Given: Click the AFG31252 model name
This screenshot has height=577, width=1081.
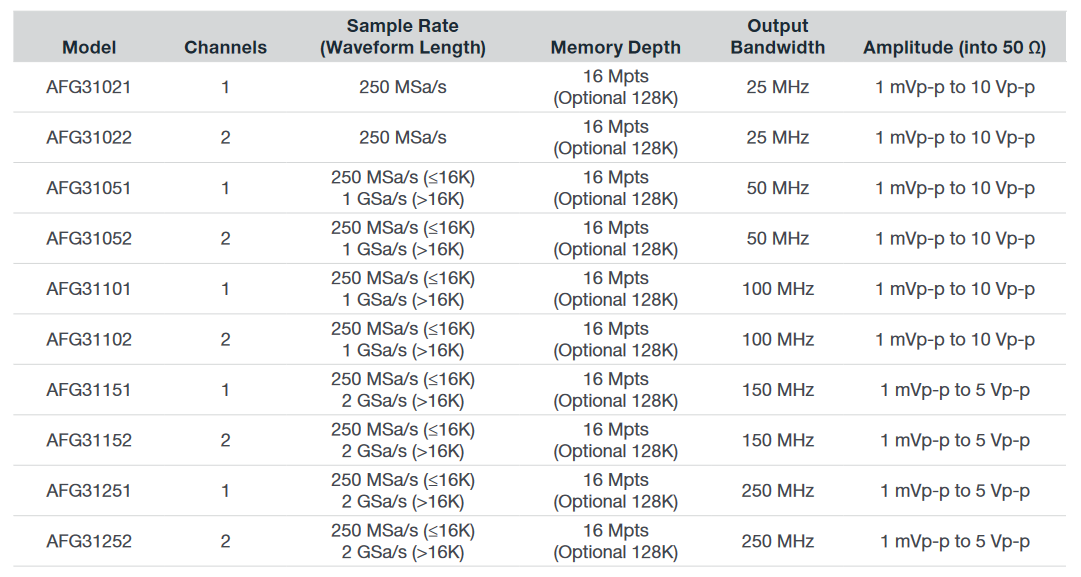Looking at the screenshot, I should [89, 542].
